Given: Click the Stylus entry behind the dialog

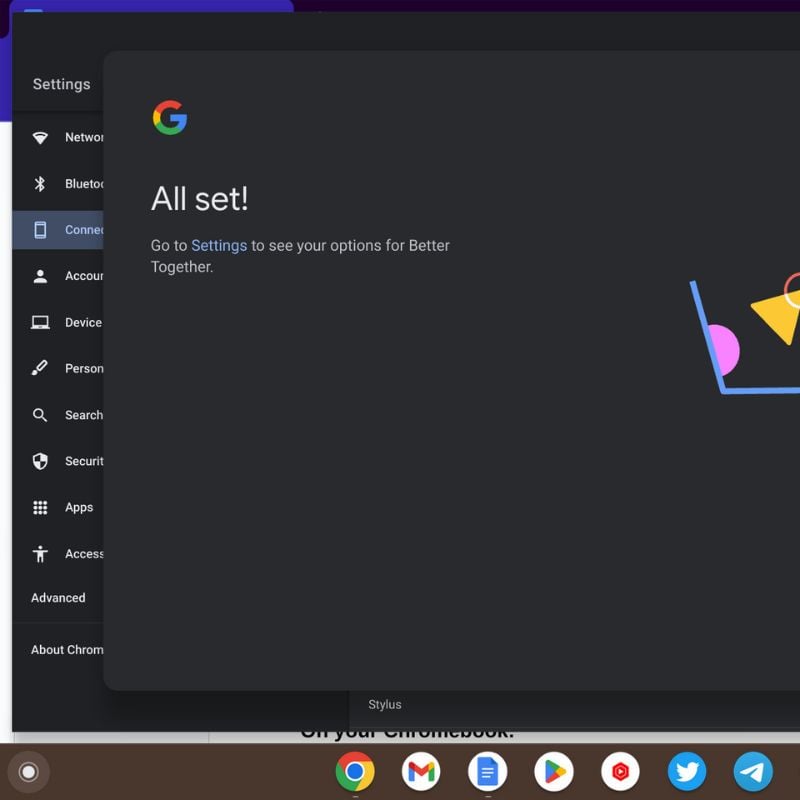Looking at the screenshot, I should click(x=385, y=705).
